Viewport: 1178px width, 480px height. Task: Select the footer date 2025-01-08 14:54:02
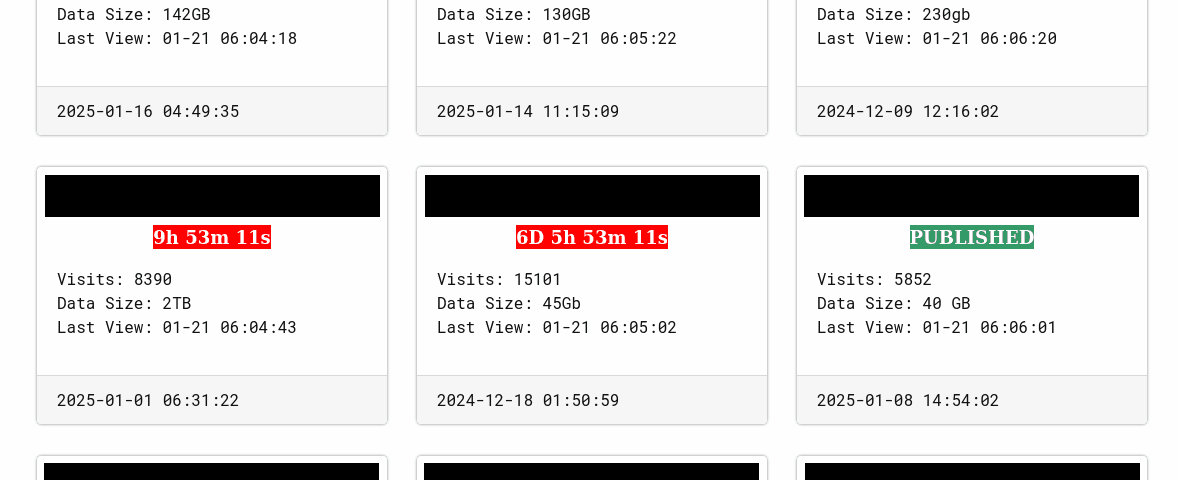[908, 400]
